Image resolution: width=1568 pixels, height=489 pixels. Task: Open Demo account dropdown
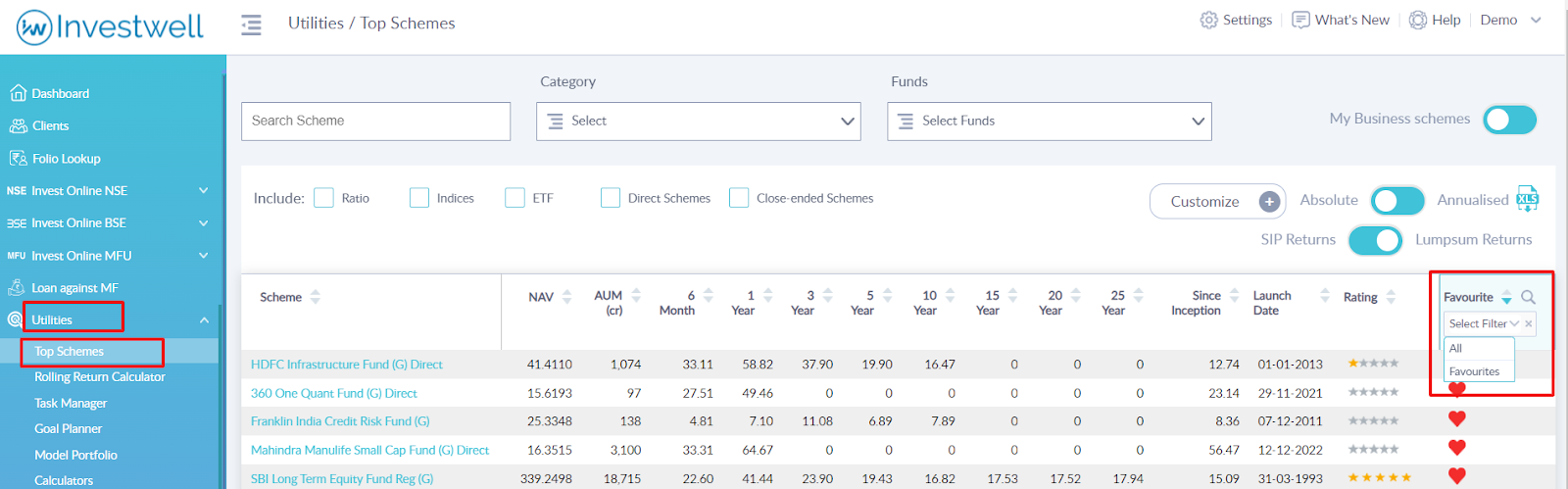(x=1510, y=20)
